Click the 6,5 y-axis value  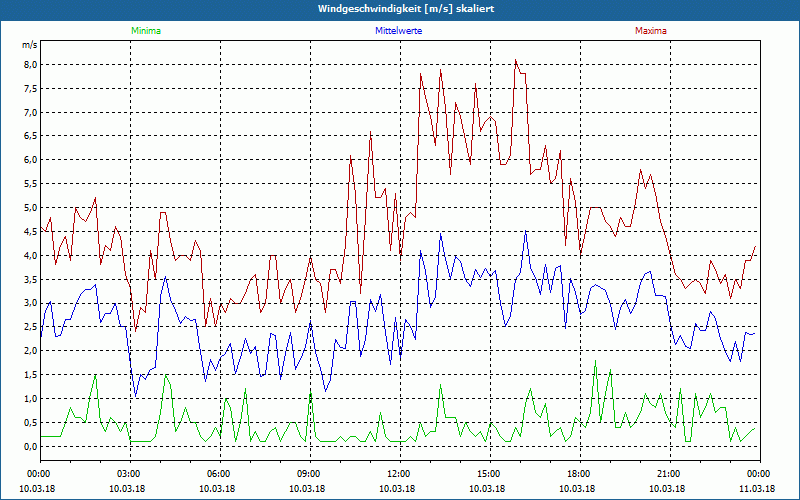pos(31,136)
